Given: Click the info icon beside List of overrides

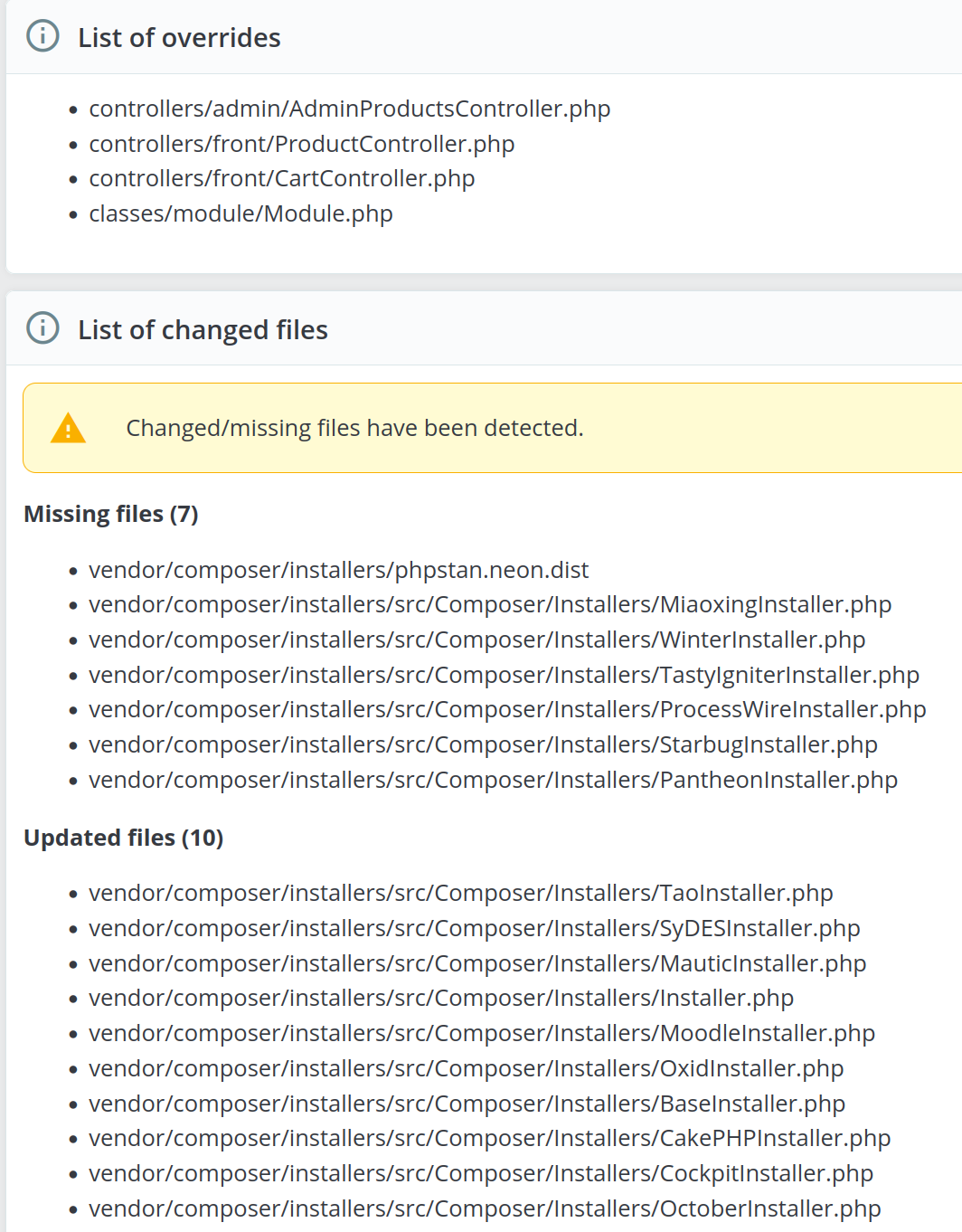Looking at the screenshot, I should 42,36.
